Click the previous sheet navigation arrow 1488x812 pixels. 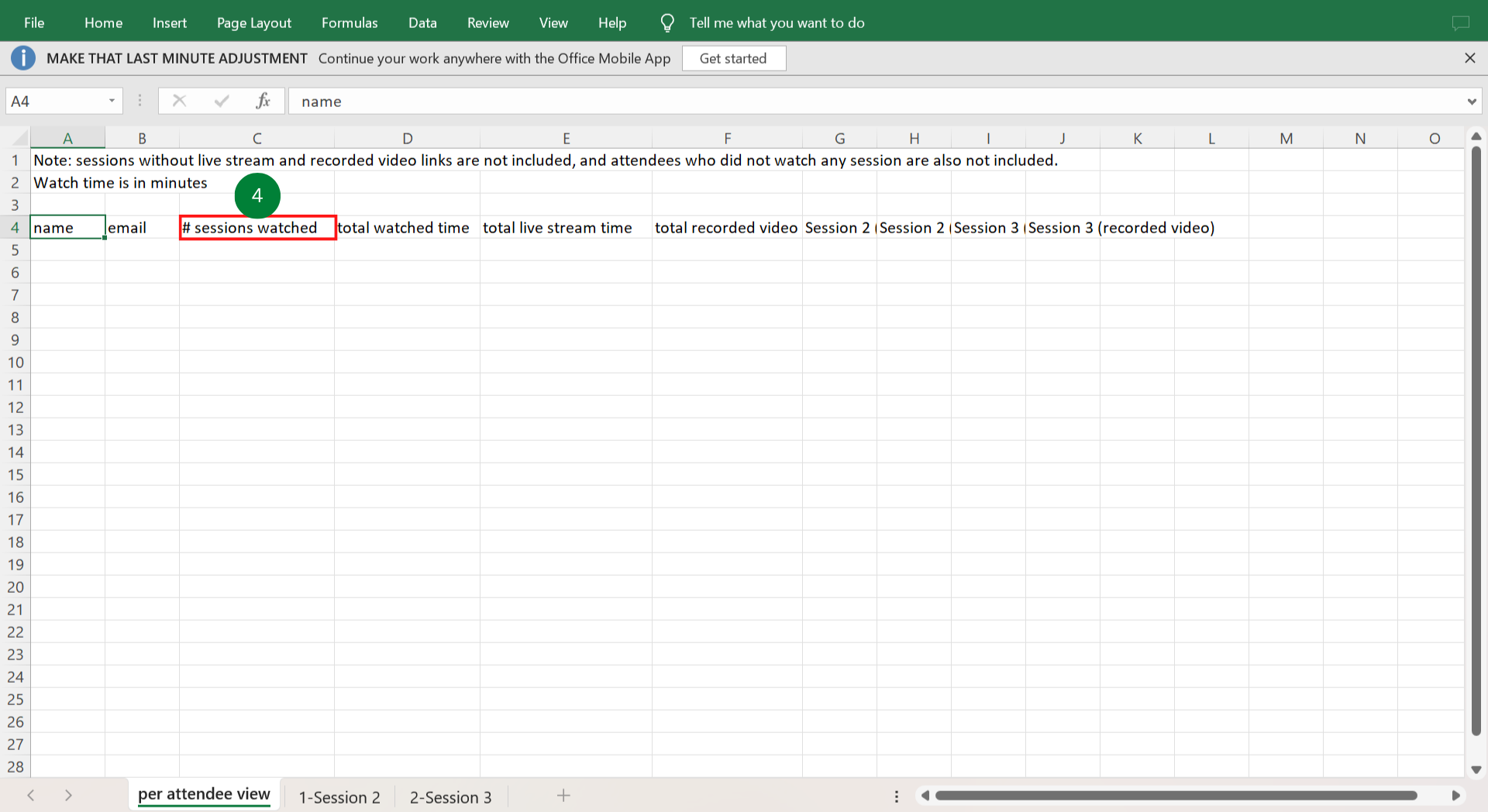31,796
